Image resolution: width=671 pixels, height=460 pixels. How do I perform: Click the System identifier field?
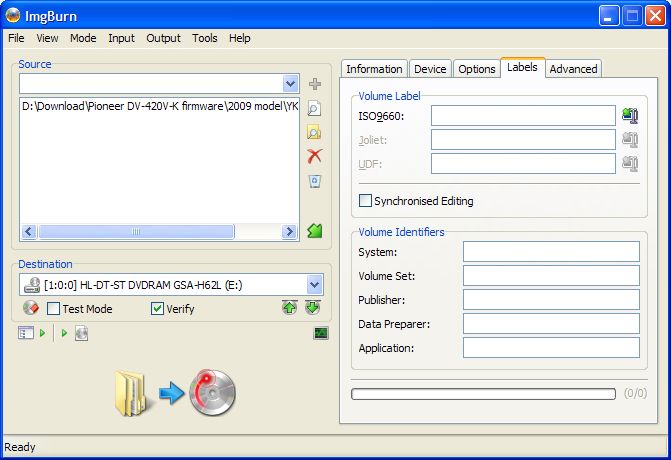pyautogui.click(x=551, y=252)
